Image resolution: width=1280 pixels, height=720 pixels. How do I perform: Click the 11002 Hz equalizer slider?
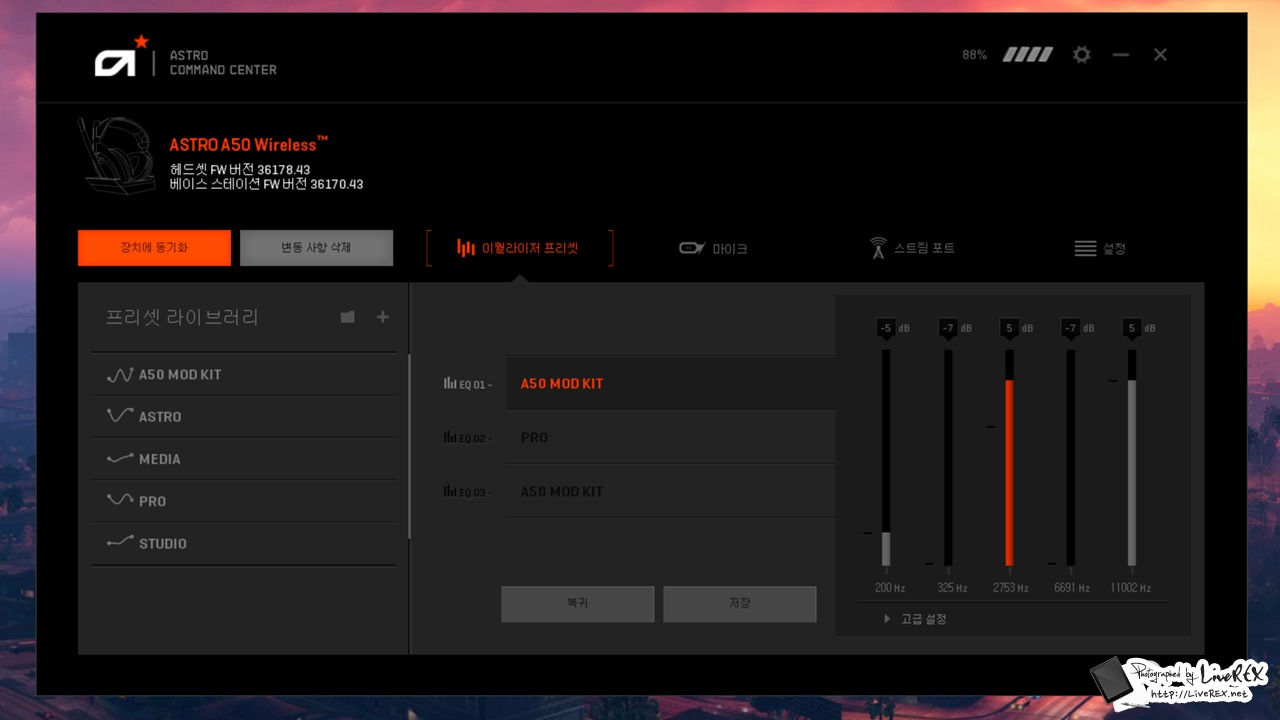[1132, 458]
